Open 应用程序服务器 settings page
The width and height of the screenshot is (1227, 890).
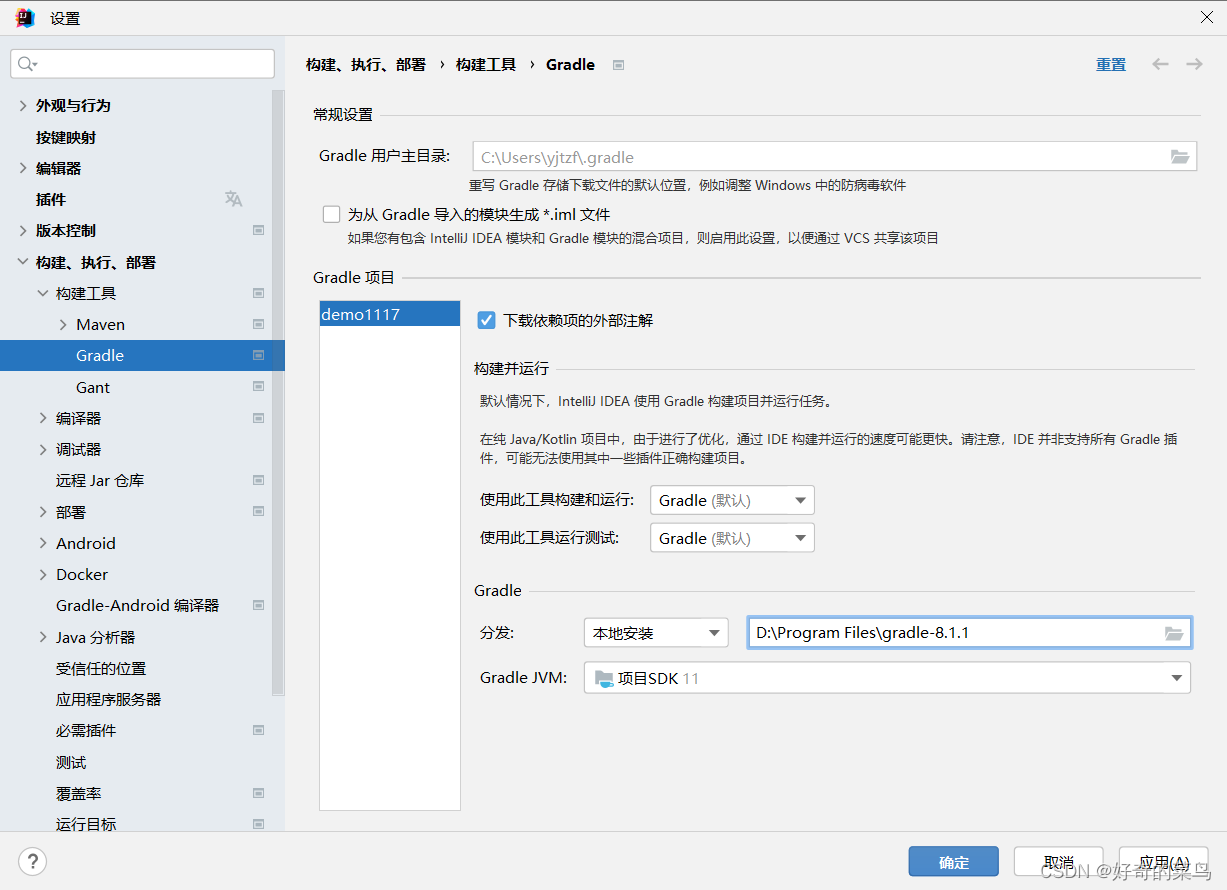(108, 699)
